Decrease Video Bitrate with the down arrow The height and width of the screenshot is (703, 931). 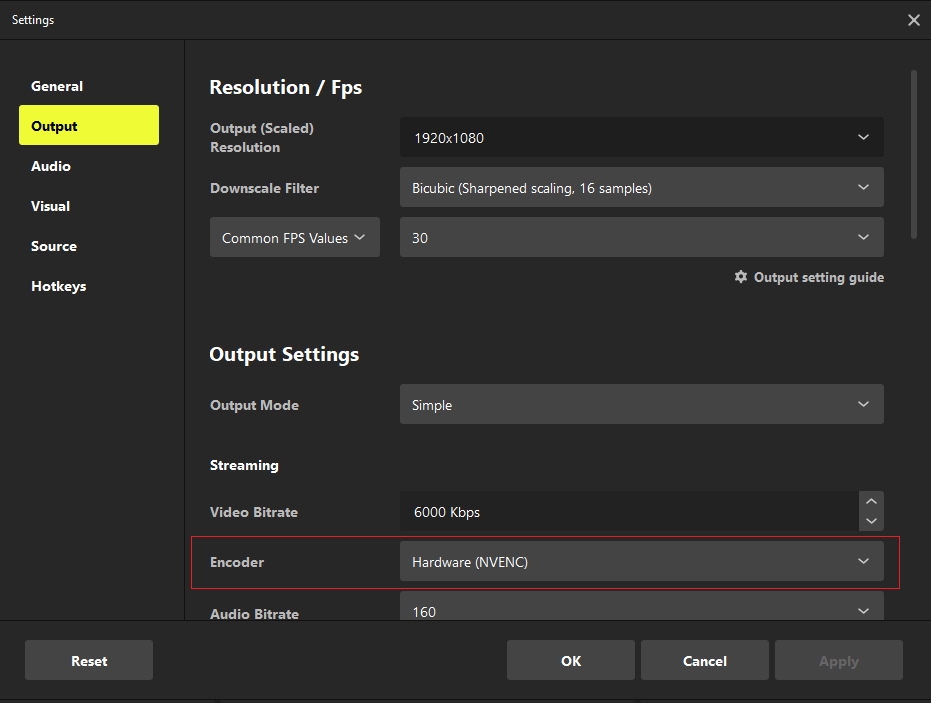(871, 521)
